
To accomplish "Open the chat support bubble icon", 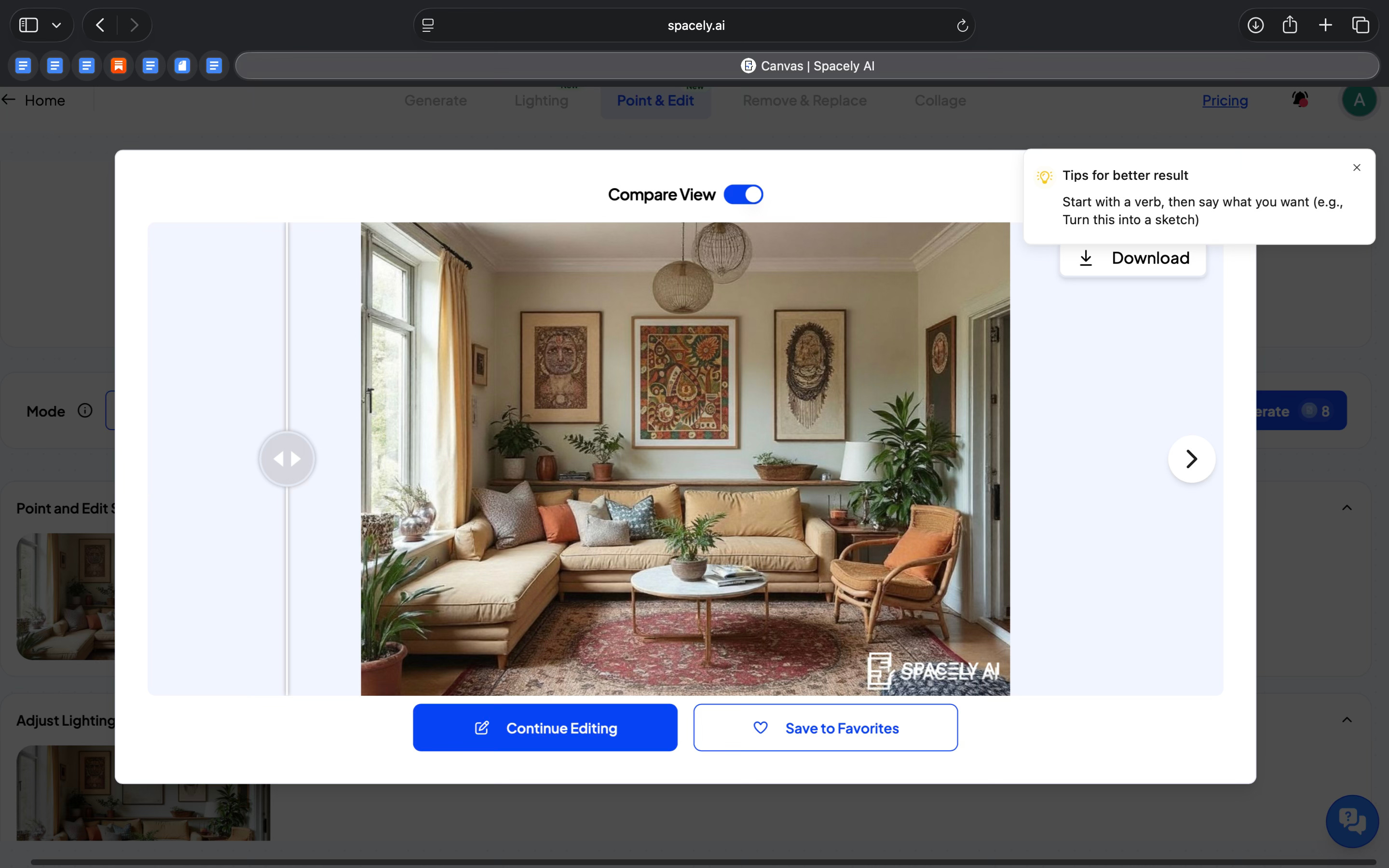I will click(1352, 822).
